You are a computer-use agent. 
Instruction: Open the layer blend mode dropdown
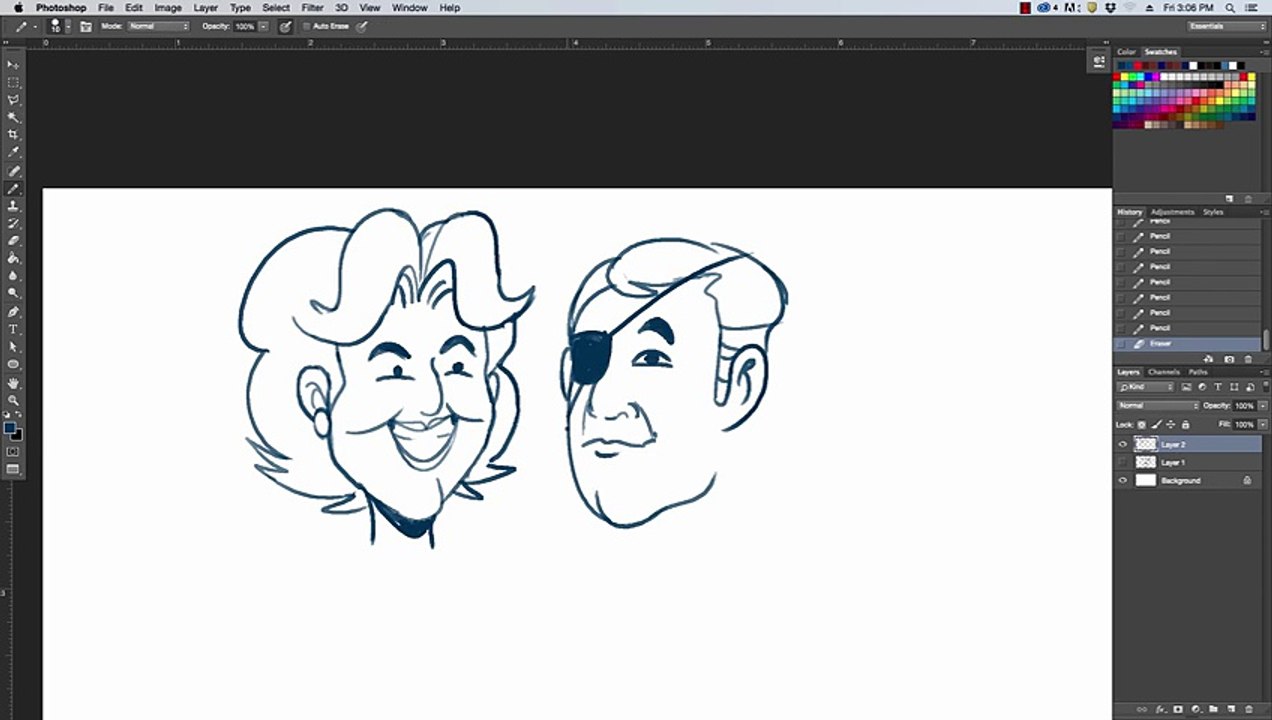[1158, 406]
